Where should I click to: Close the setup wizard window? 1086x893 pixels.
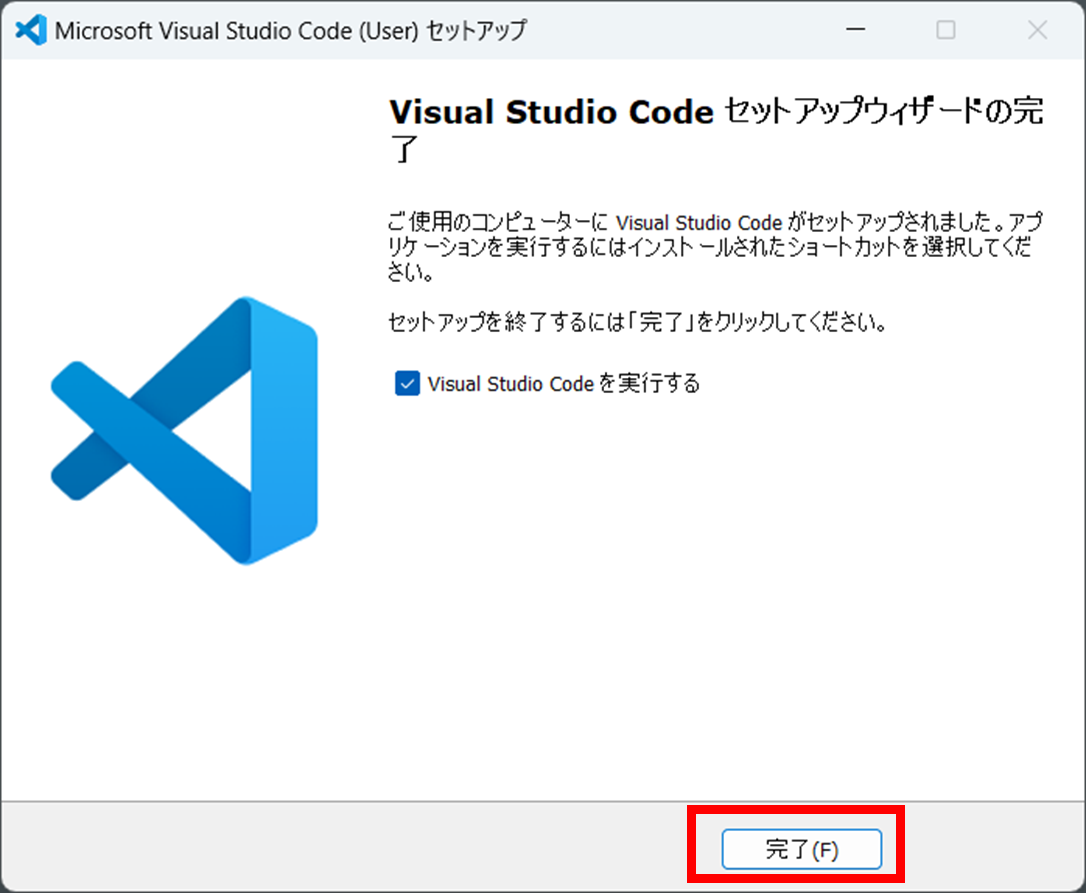(1037, 30)
